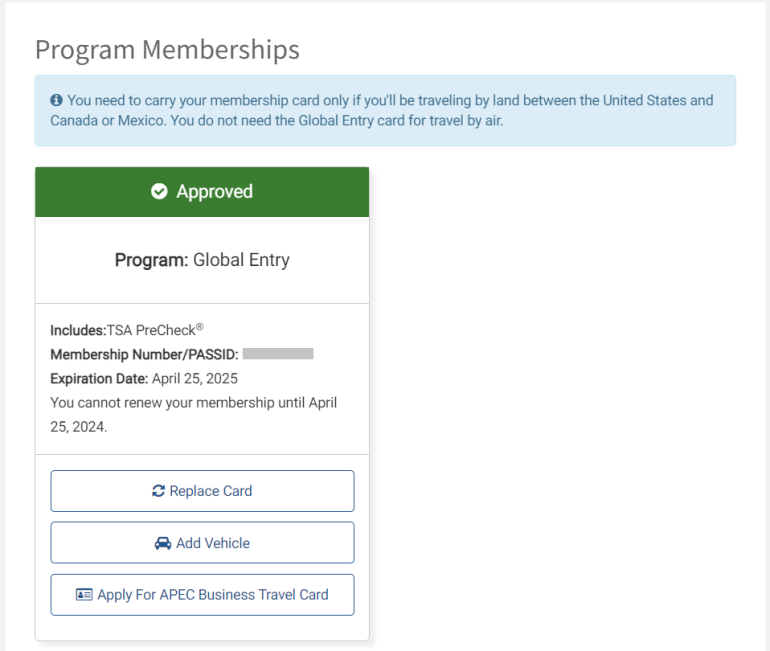Click the bold Program: label
The image size is (770, 651).
151,260
